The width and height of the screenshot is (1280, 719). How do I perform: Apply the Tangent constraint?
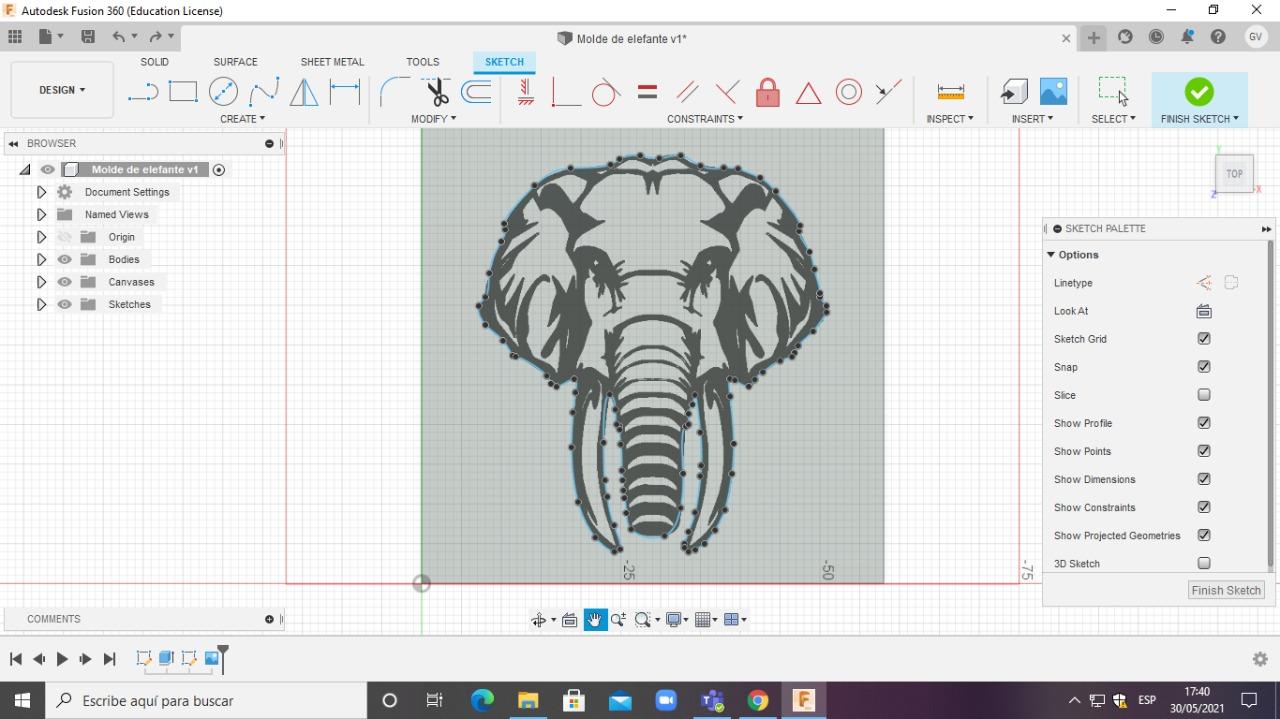[606, 92]
